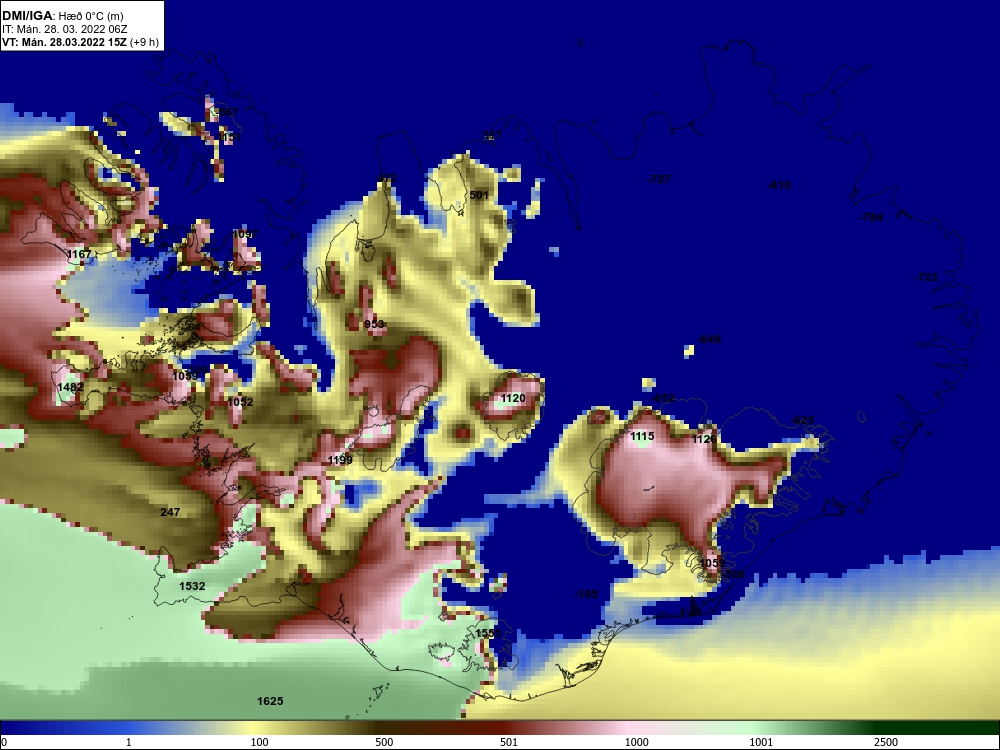The height and width of the screenshot is (750, 1000).
Task: Click the negative value -649
Action: coord(709,339)
